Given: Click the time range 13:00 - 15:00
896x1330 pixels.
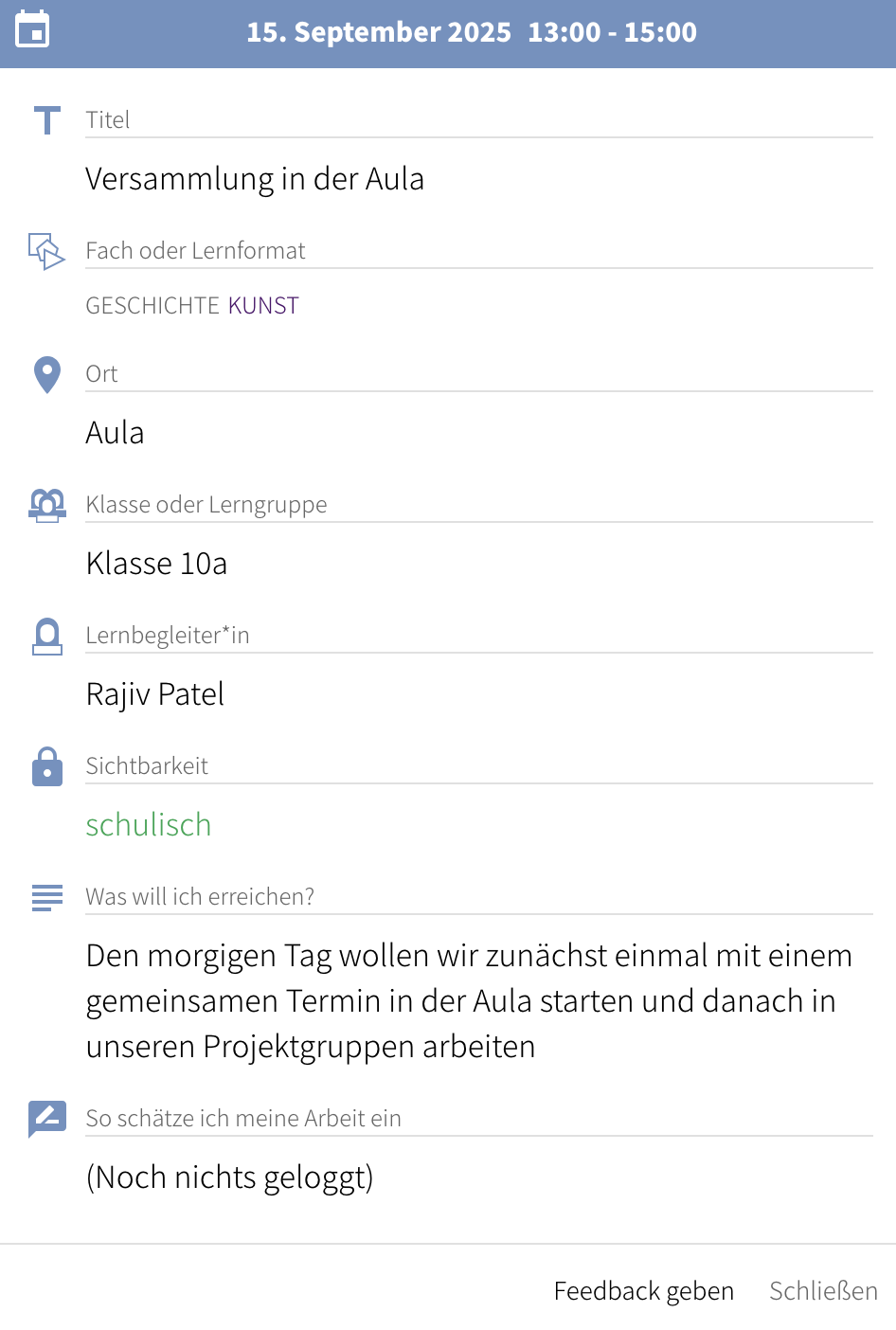Looking at the screenshot, I should click(612, 32).
